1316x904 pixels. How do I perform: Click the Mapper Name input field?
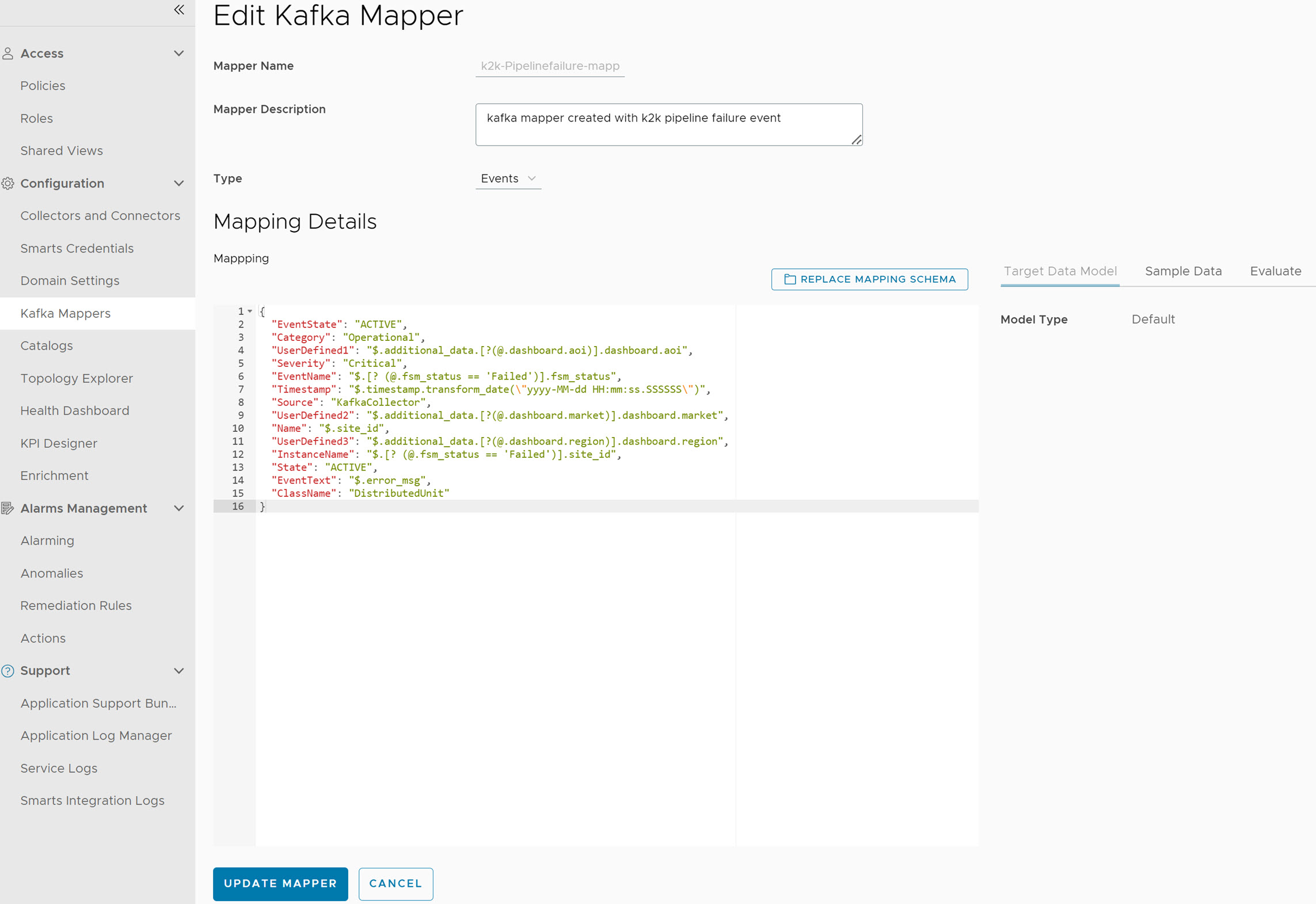point(553,66)
